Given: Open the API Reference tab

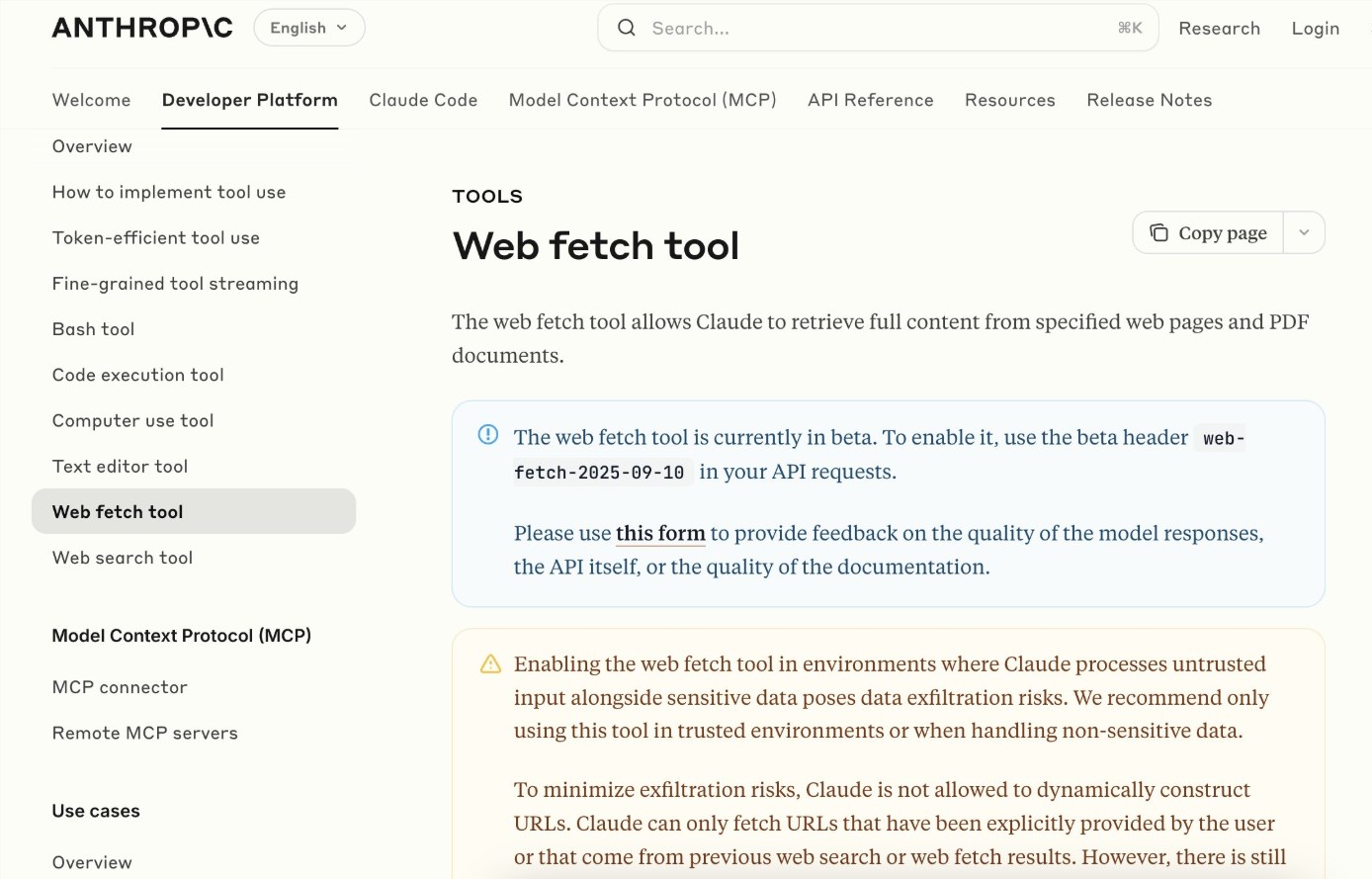Looking at the screenshot, I should click(x=870, y=100).
